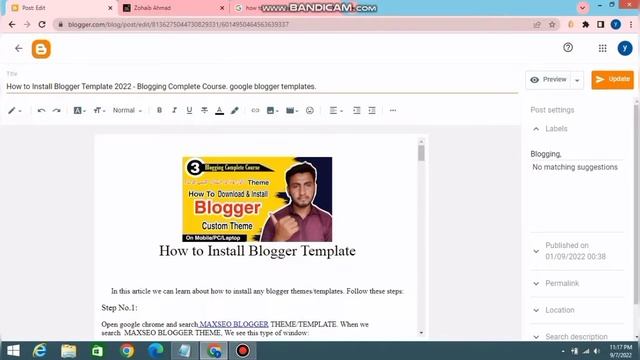Click the editor scrollbar down arrow

pos(421,333)
